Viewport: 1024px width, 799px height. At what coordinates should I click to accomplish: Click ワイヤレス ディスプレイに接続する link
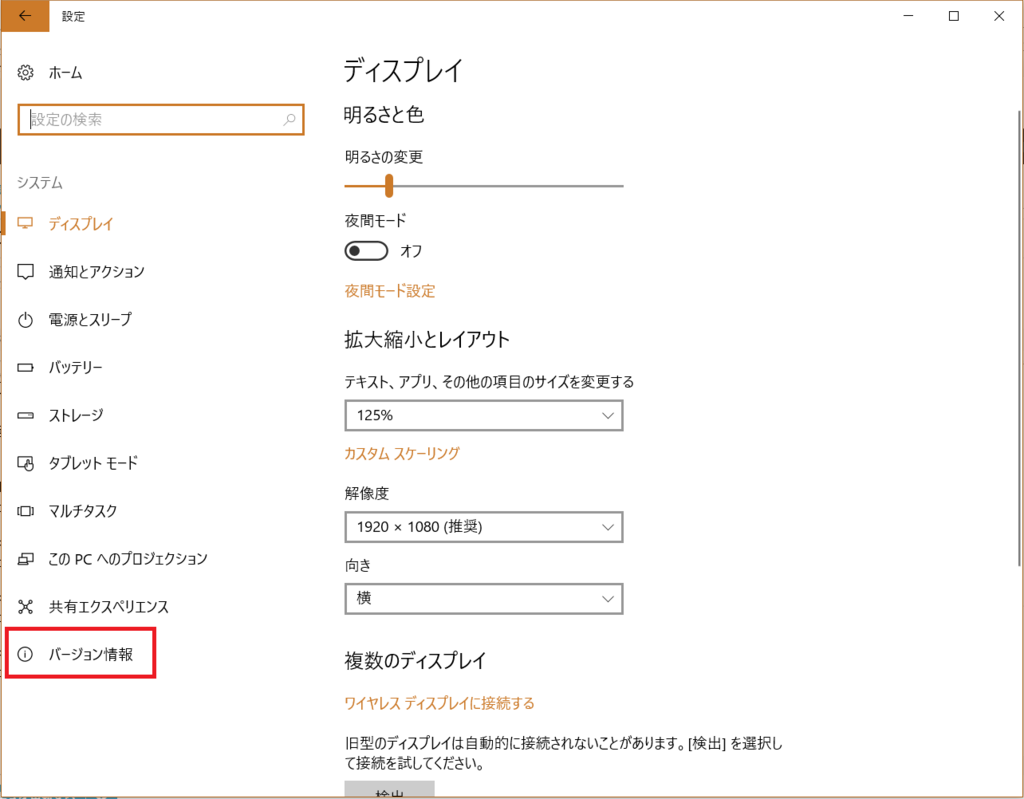[x=440, y=703]
